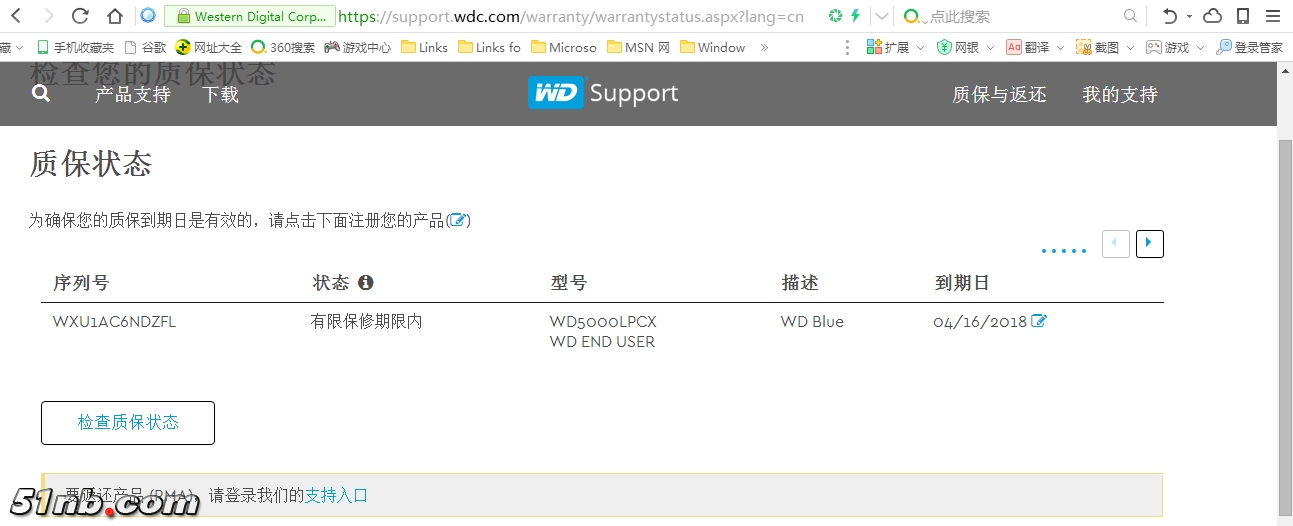Open 质保与返还 in the WD navigation
The width and height of the screenshot is (1293, 526).
[x=999, y=95]
